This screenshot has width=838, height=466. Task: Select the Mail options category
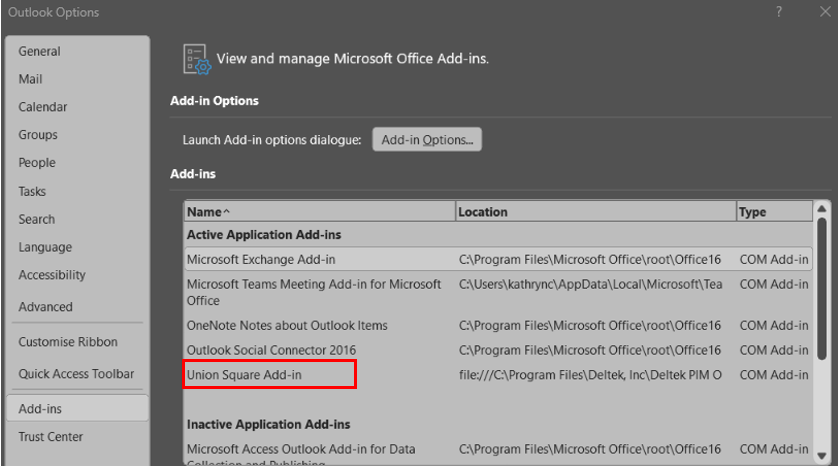point(30,79)
